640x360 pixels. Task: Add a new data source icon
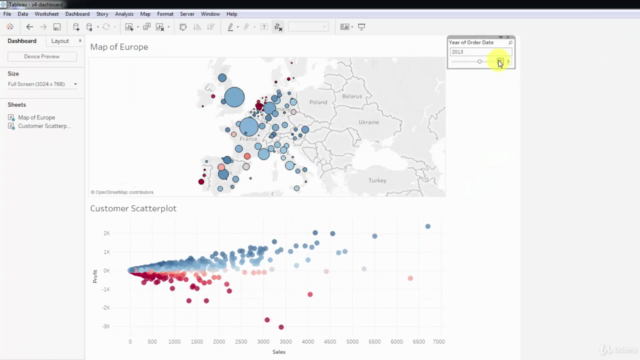tap(76, 27)
